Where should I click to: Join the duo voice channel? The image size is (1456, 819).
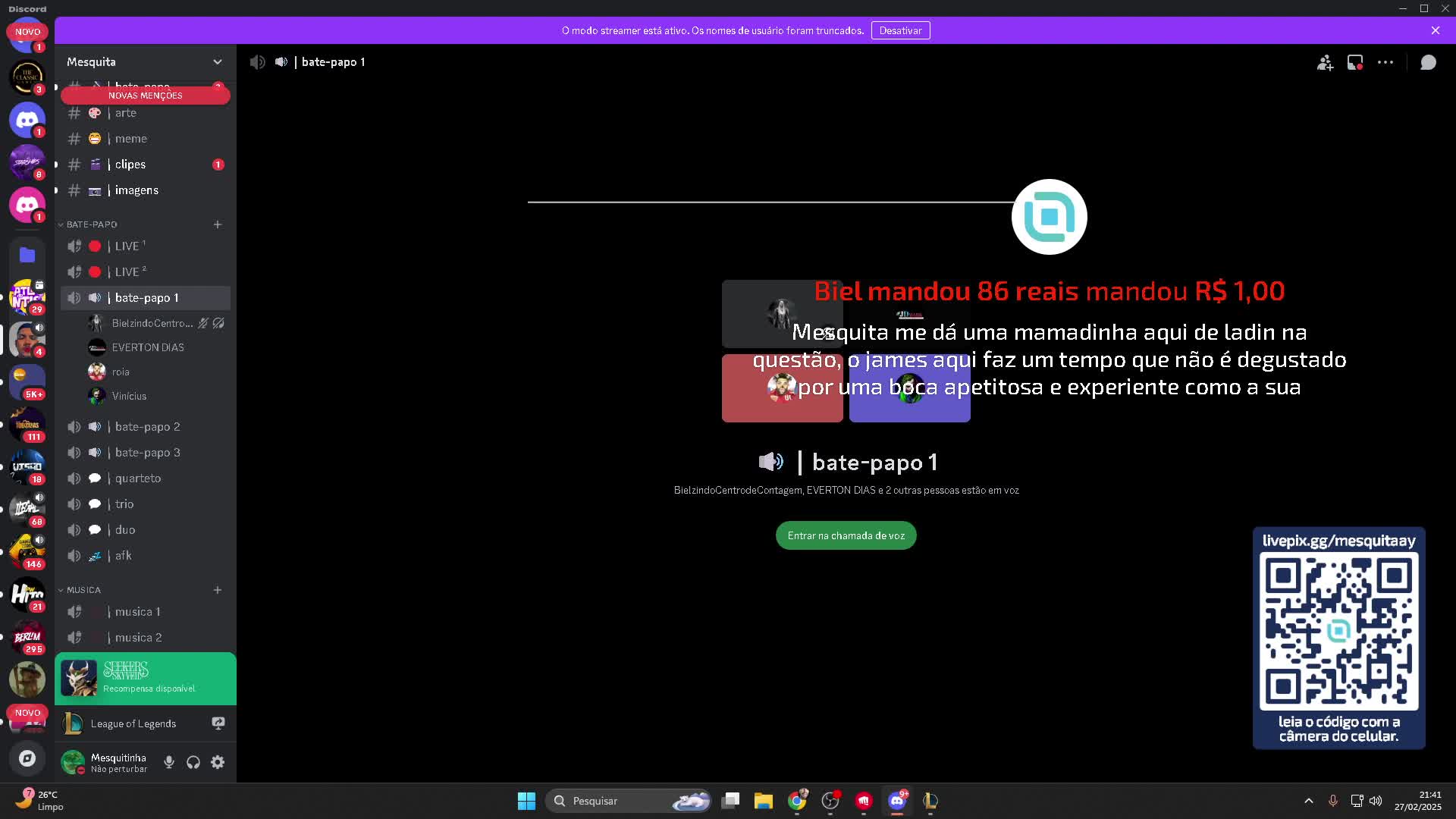(x=145, y=530)
